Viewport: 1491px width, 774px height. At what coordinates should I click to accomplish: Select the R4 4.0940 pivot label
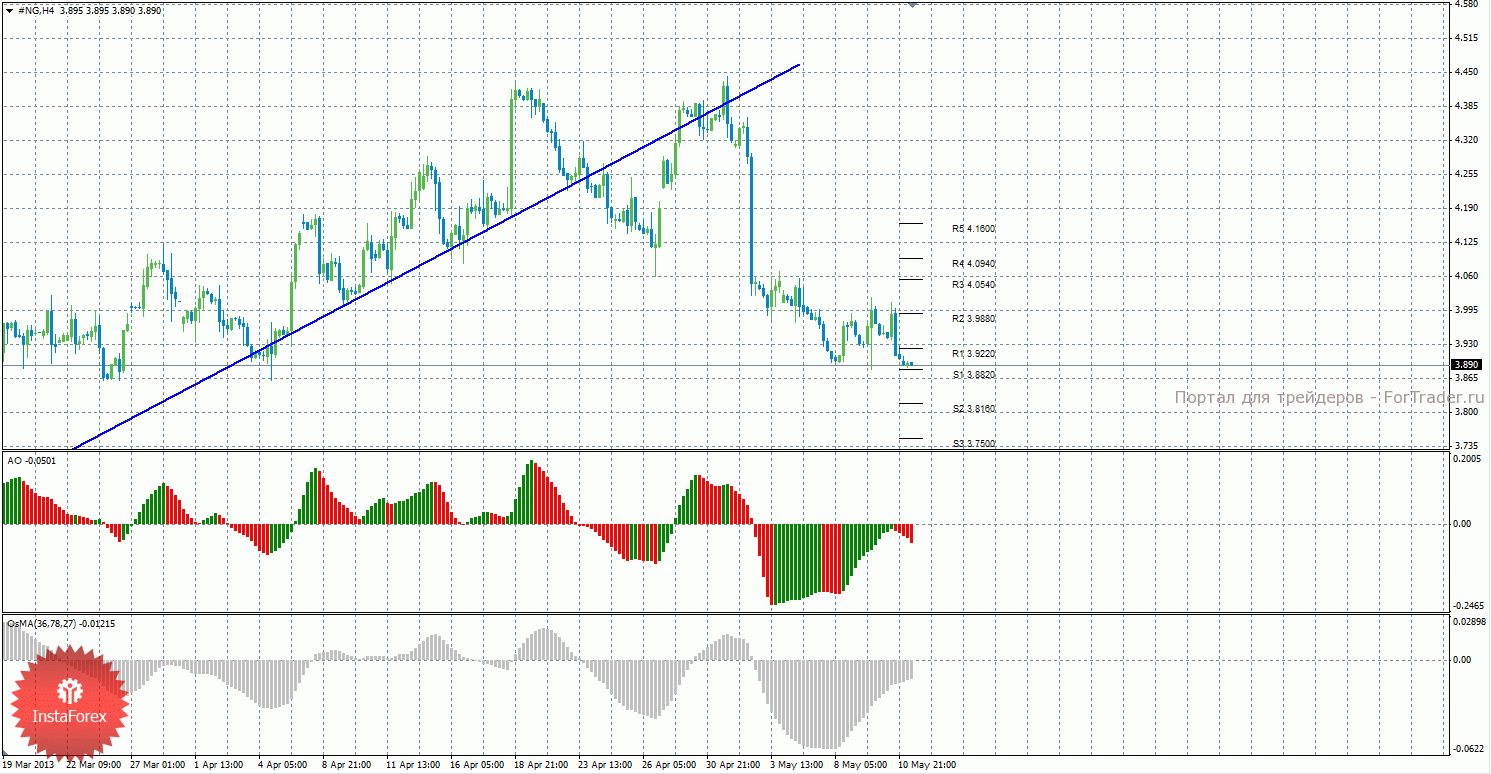coord(973,264)
